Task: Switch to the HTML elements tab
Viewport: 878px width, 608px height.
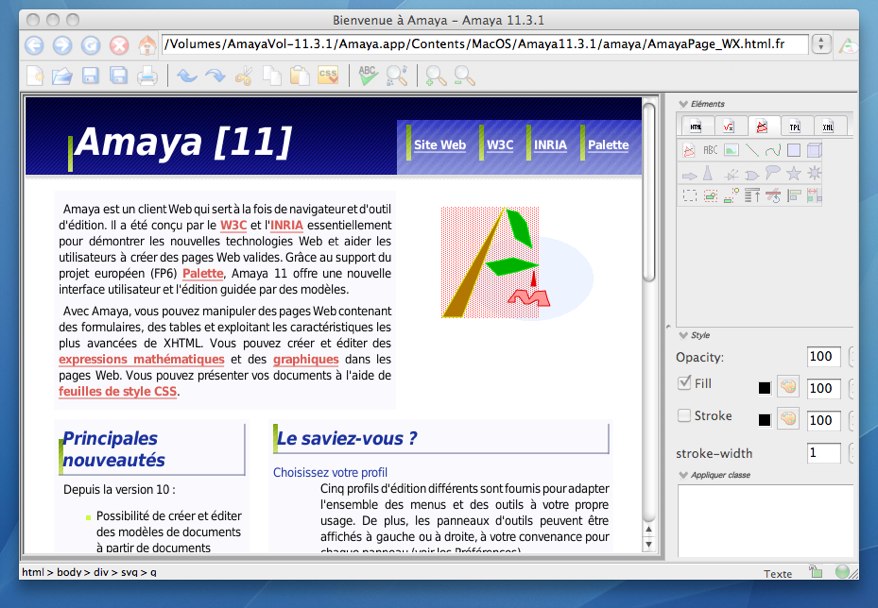Action: (696, 127)
